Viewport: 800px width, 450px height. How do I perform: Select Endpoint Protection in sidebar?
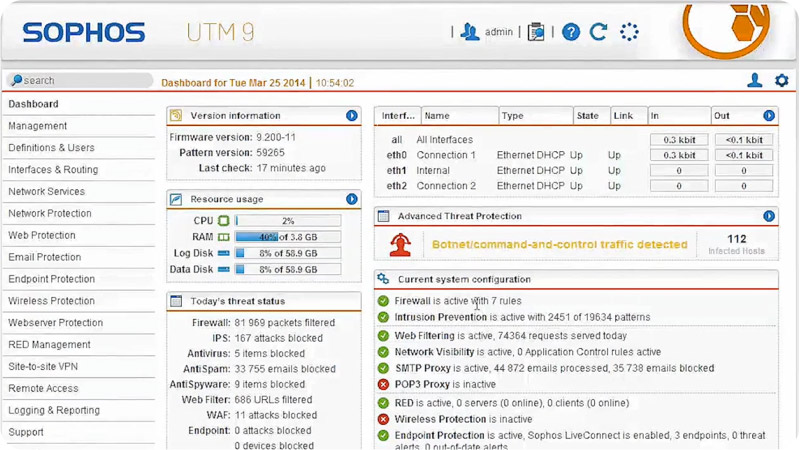pos(52,279)
